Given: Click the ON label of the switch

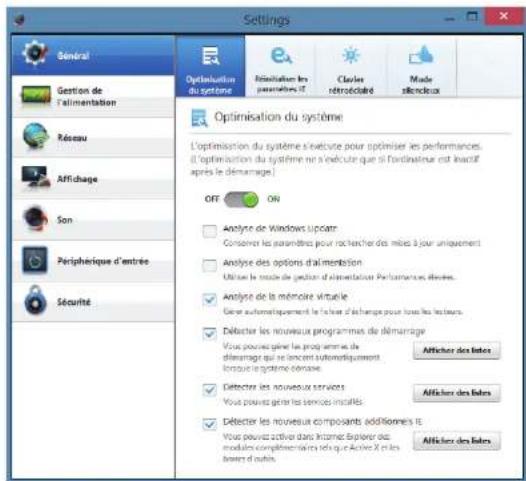Looking at the screenshot, I should [x=273, y=199].
